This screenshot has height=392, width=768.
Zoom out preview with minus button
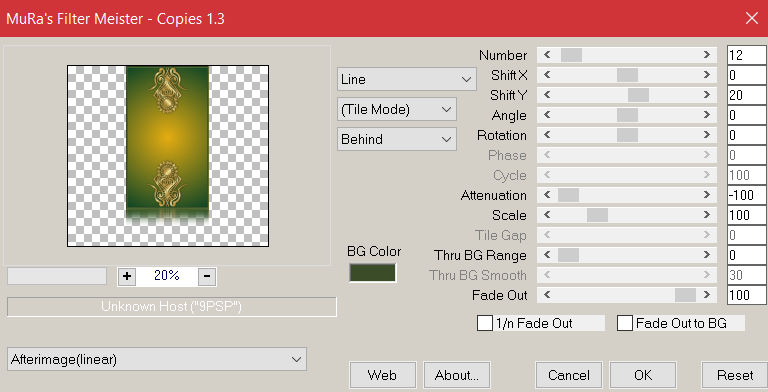click(207, 276)
